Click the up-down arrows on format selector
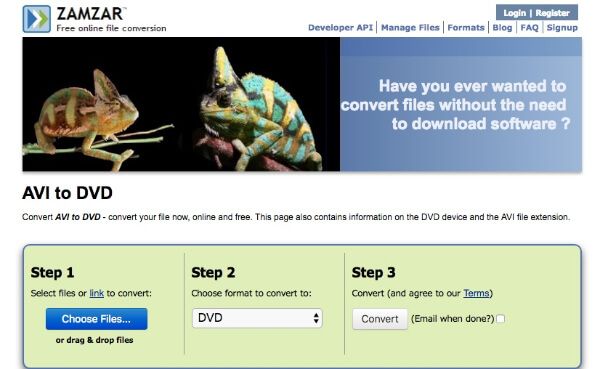Viewport: 600px width, 369px height. pyautogui.click(x=316, y=318)
